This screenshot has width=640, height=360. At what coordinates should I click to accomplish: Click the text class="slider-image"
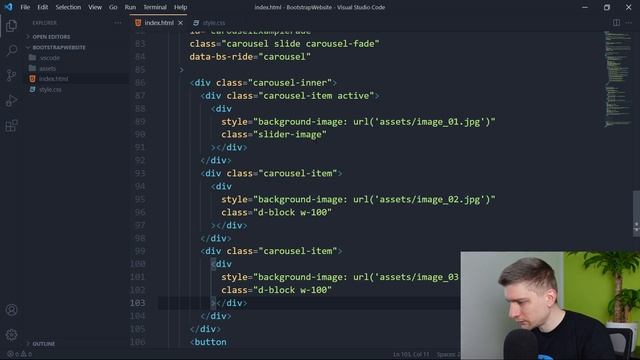pos(274,134)
